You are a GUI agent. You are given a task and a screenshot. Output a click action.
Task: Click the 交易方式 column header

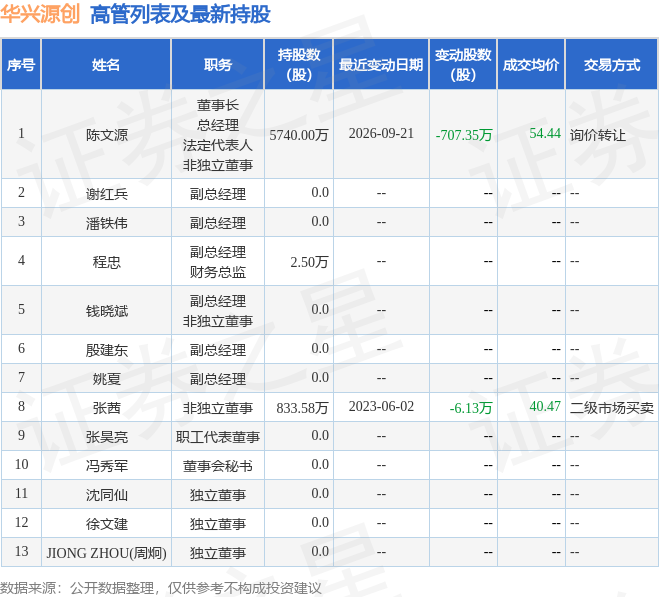click(x=612, y=64)
